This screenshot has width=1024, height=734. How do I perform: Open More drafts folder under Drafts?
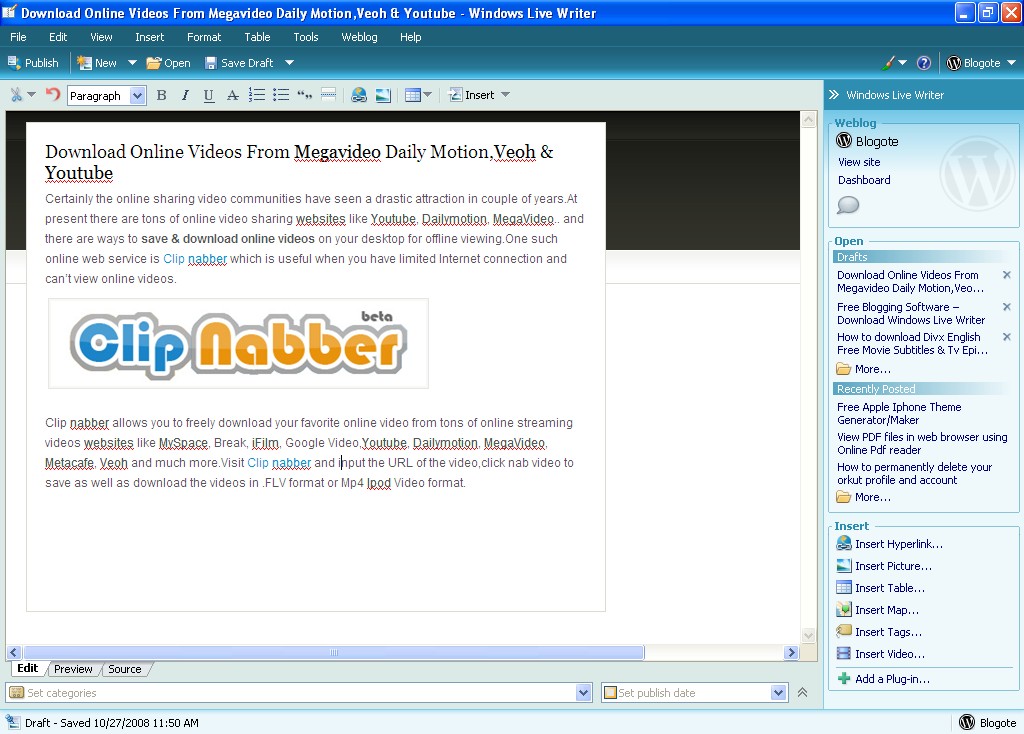pos(863,369)
